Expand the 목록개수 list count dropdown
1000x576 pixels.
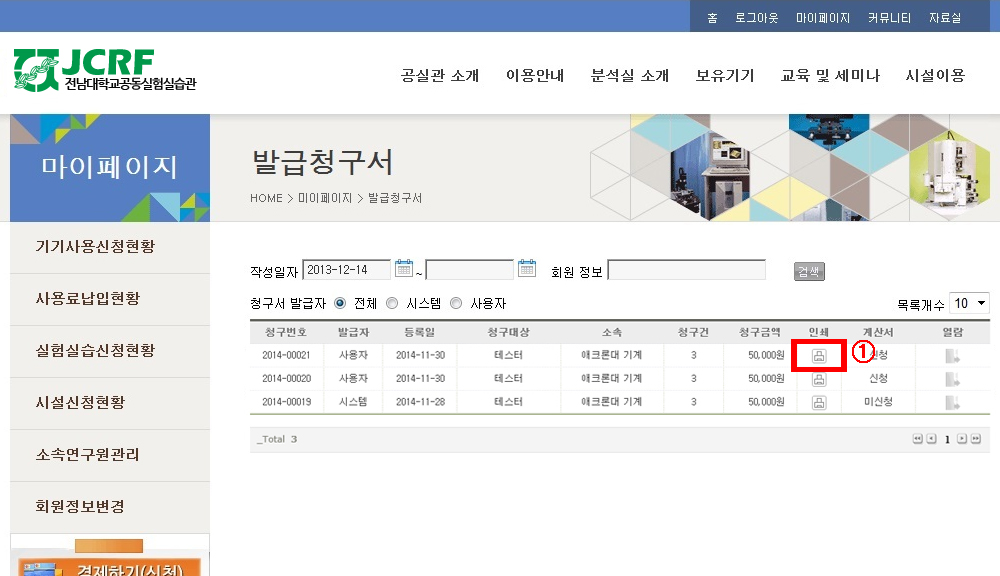(x=969, y=303)
